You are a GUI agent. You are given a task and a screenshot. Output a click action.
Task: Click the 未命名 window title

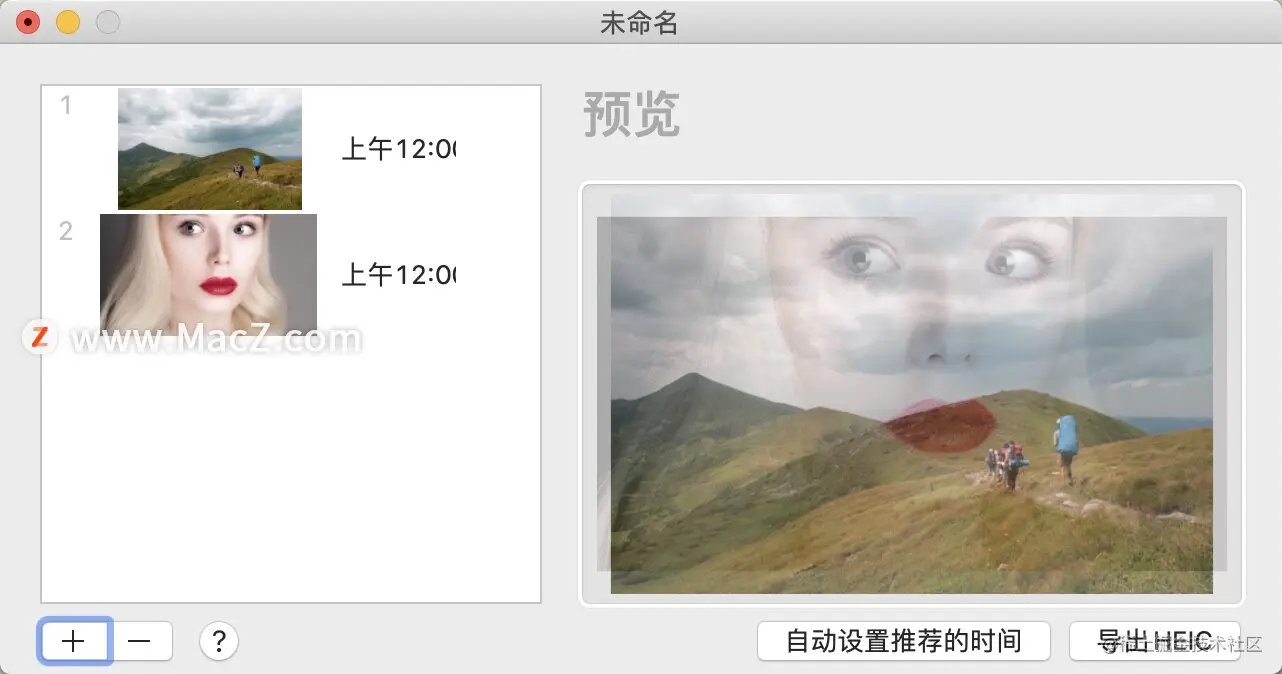click(640, 23)
